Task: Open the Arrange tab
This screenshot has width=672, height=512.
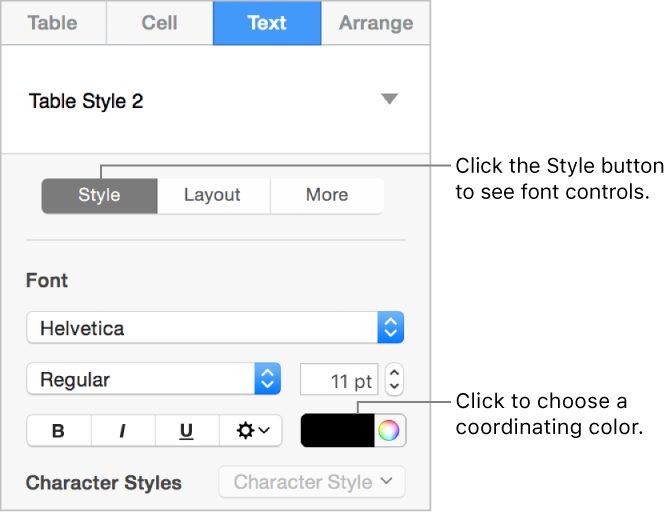Action: point(376,23)
